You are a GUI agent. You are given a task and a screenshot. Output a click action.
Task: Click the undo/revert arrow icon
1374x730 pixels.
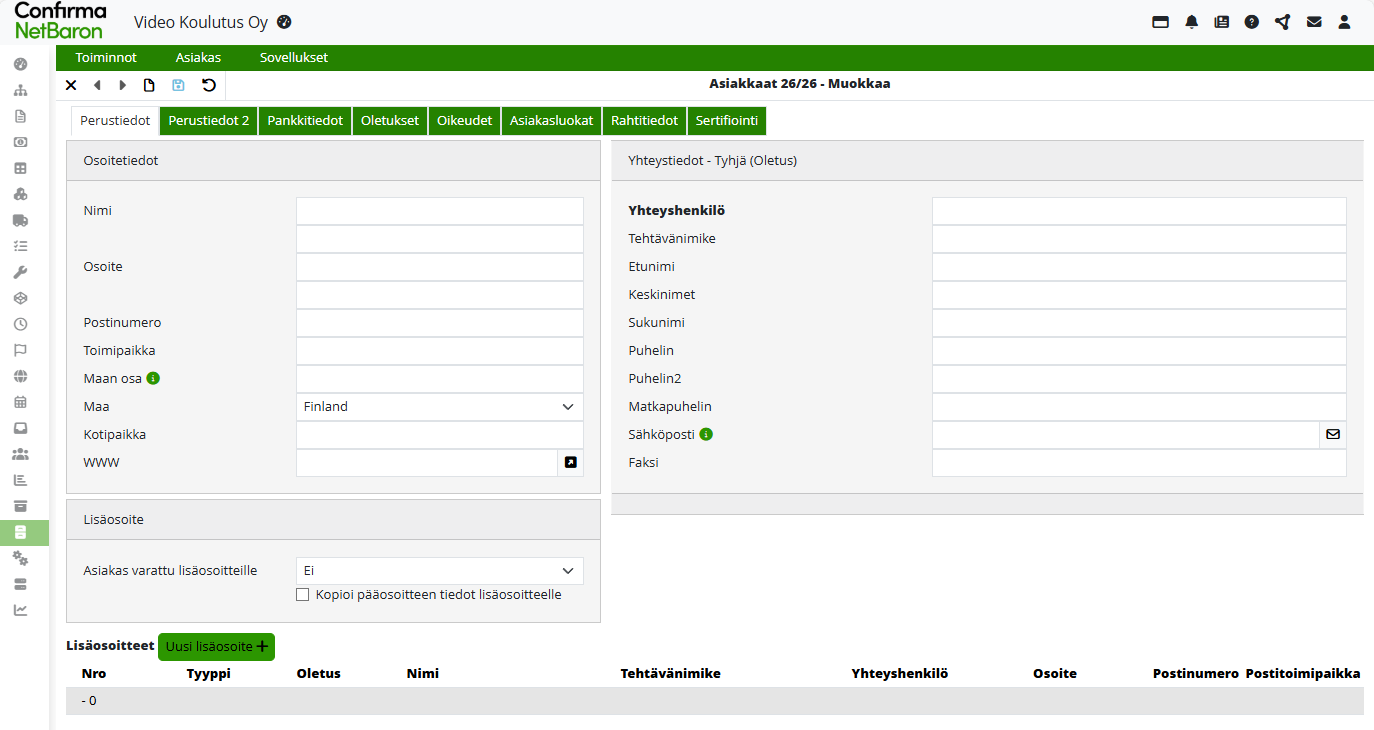208,85
